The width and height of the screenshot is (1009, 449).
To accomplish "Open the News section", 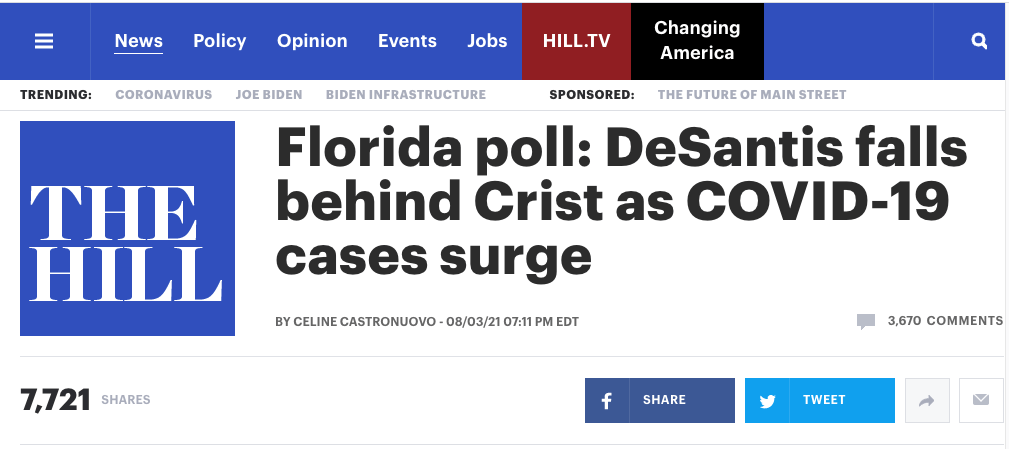I will click(138, 41).
